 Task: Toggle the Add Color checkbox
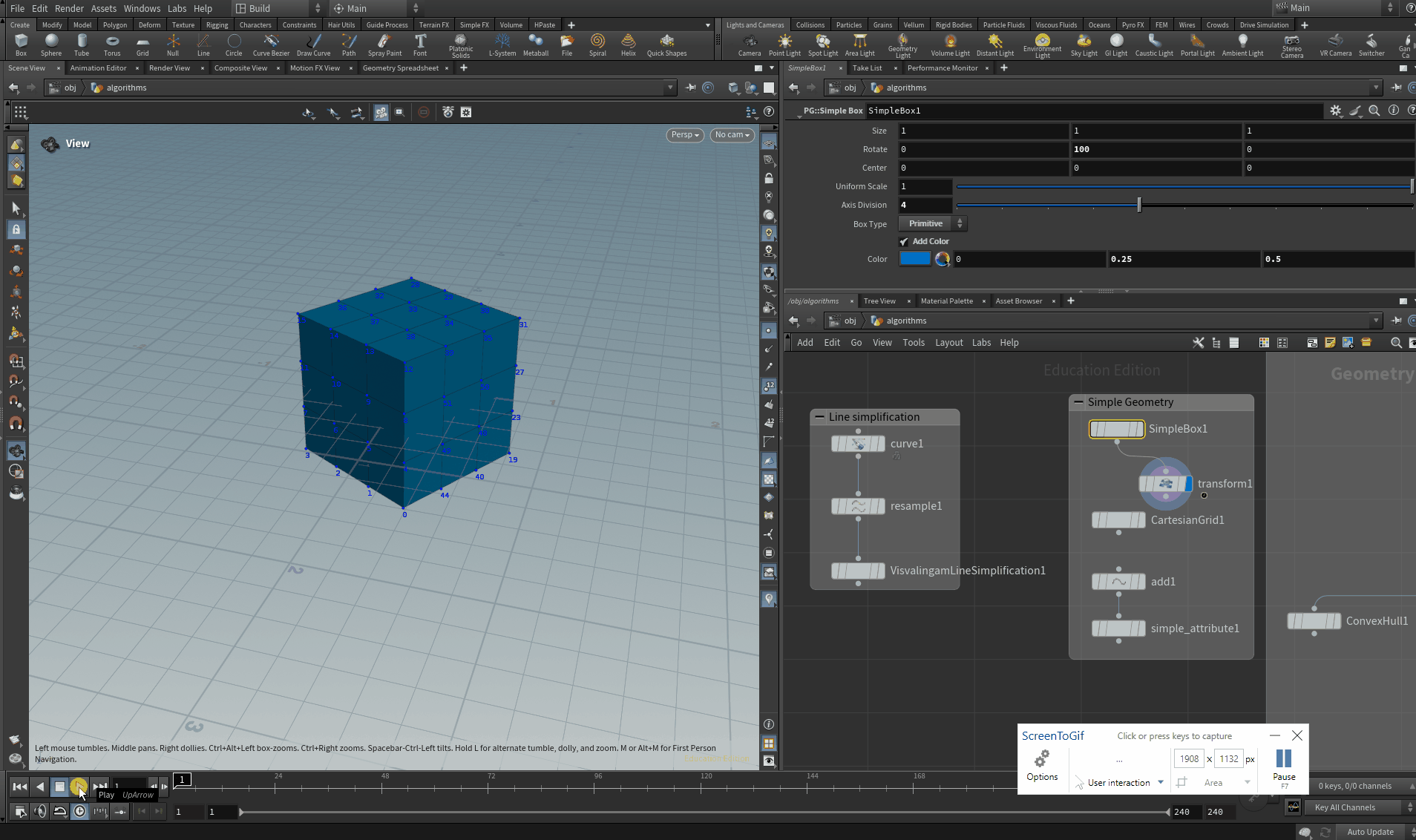pos(904,241)
